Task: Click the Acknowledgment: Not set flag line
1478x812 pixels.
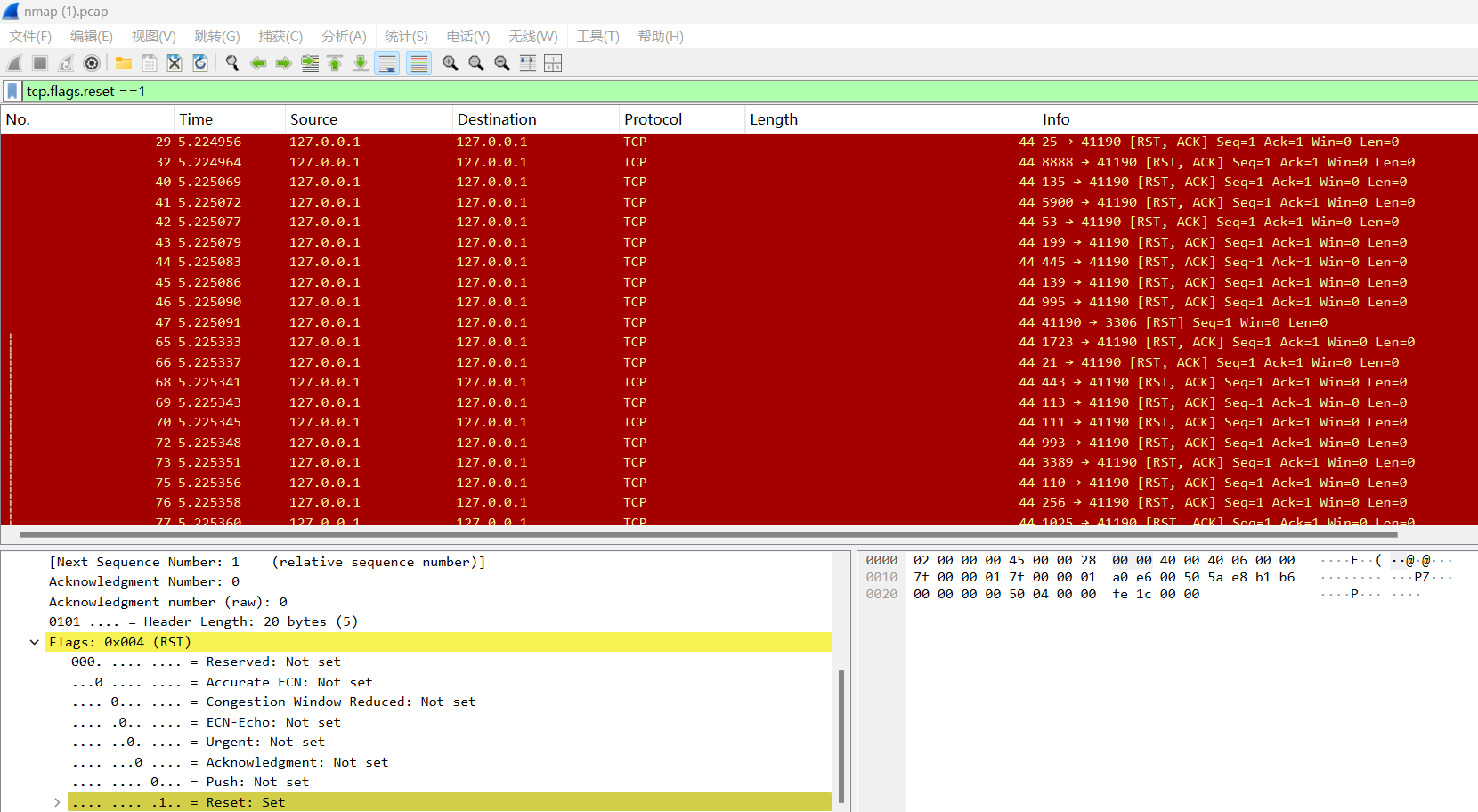Action: (x=230, y=762)
